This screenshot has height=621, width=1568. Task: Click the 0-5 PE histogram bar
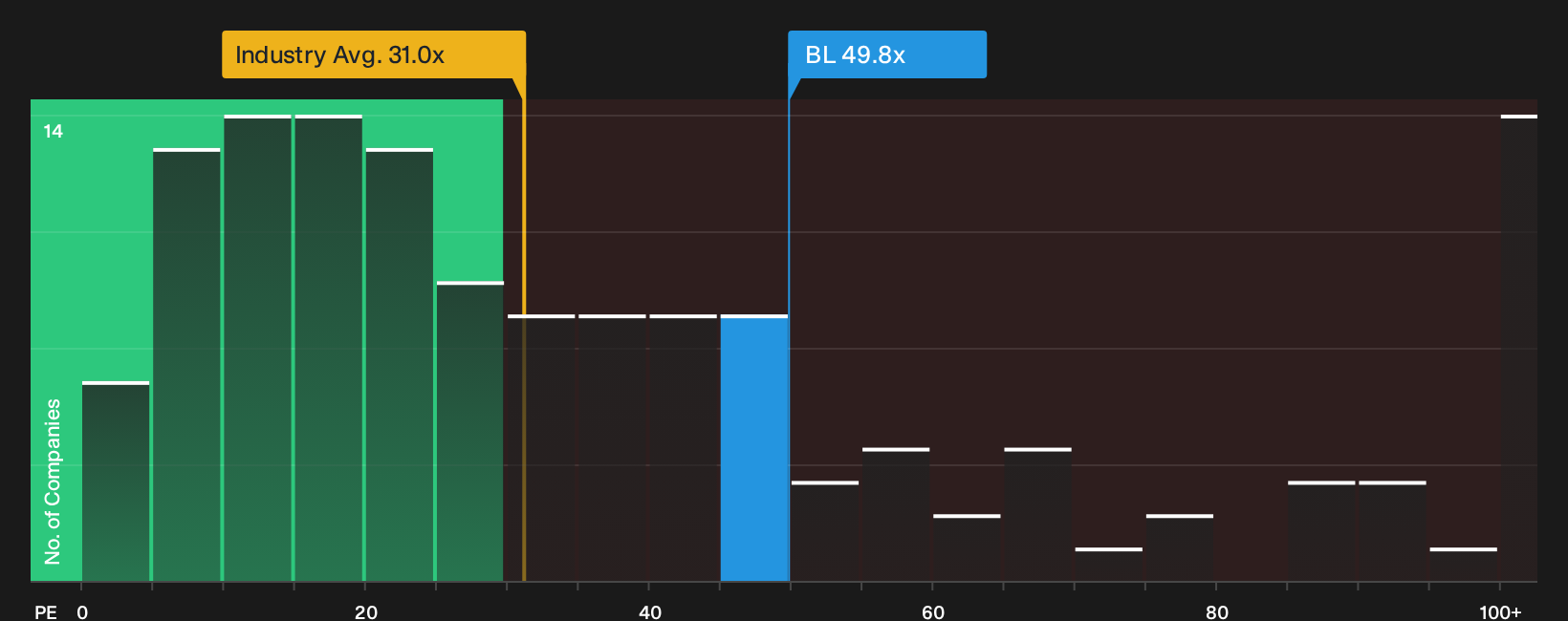116,482
